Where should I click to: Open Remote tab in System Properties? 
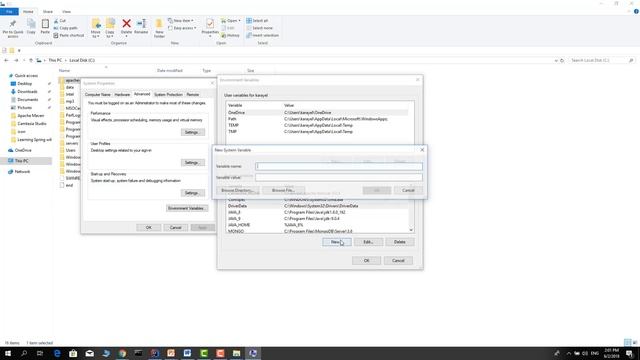click(x=193, y=95)
